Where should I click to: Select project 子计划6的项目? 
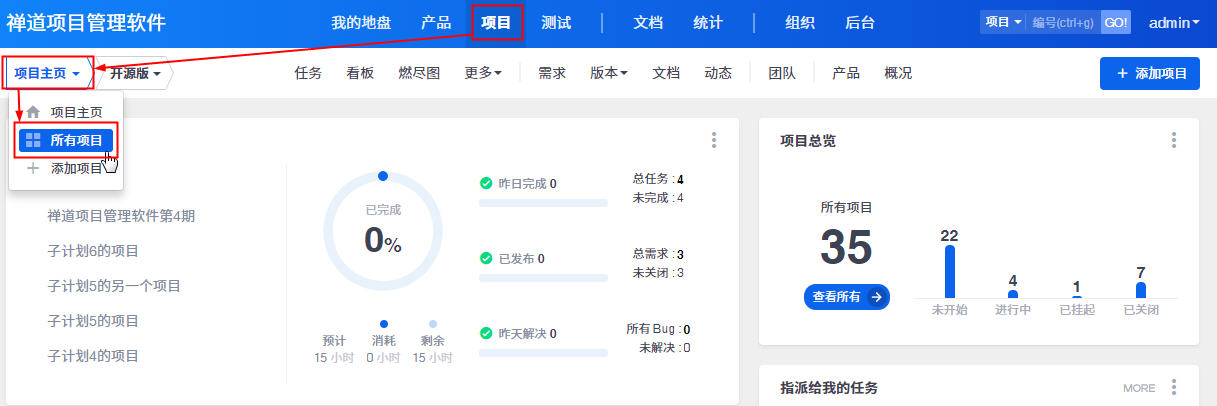tap(93, 251)
